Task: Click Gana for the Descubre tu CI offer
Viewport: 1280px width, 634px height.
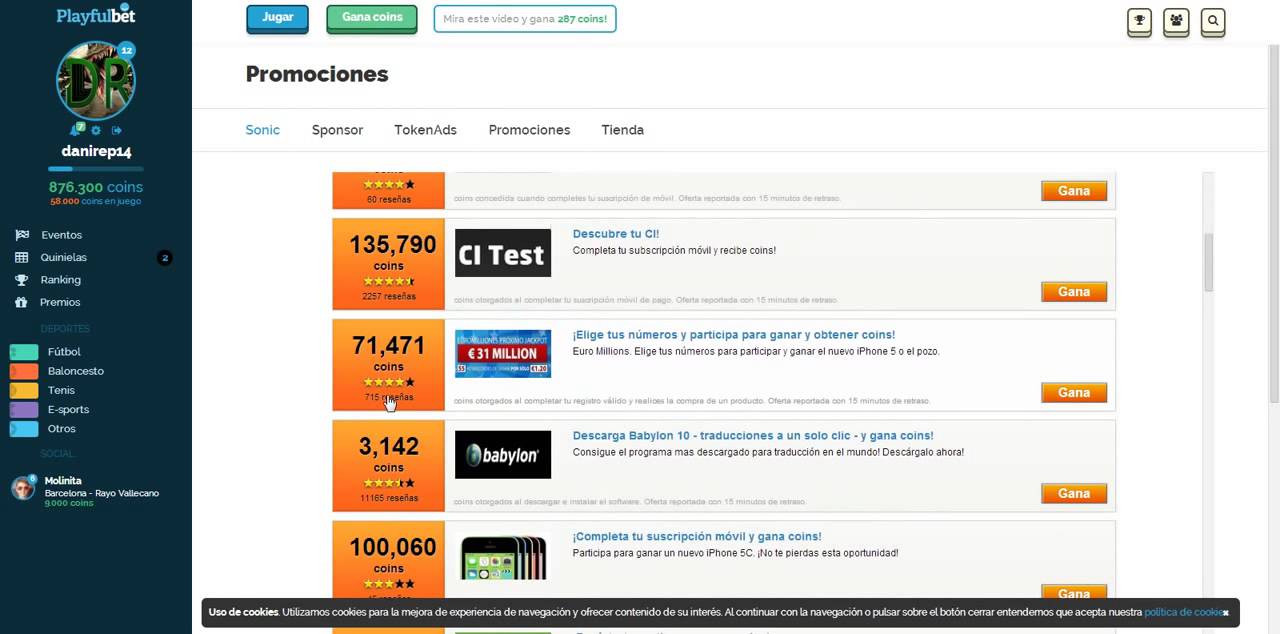Action: coord(1074,292)
